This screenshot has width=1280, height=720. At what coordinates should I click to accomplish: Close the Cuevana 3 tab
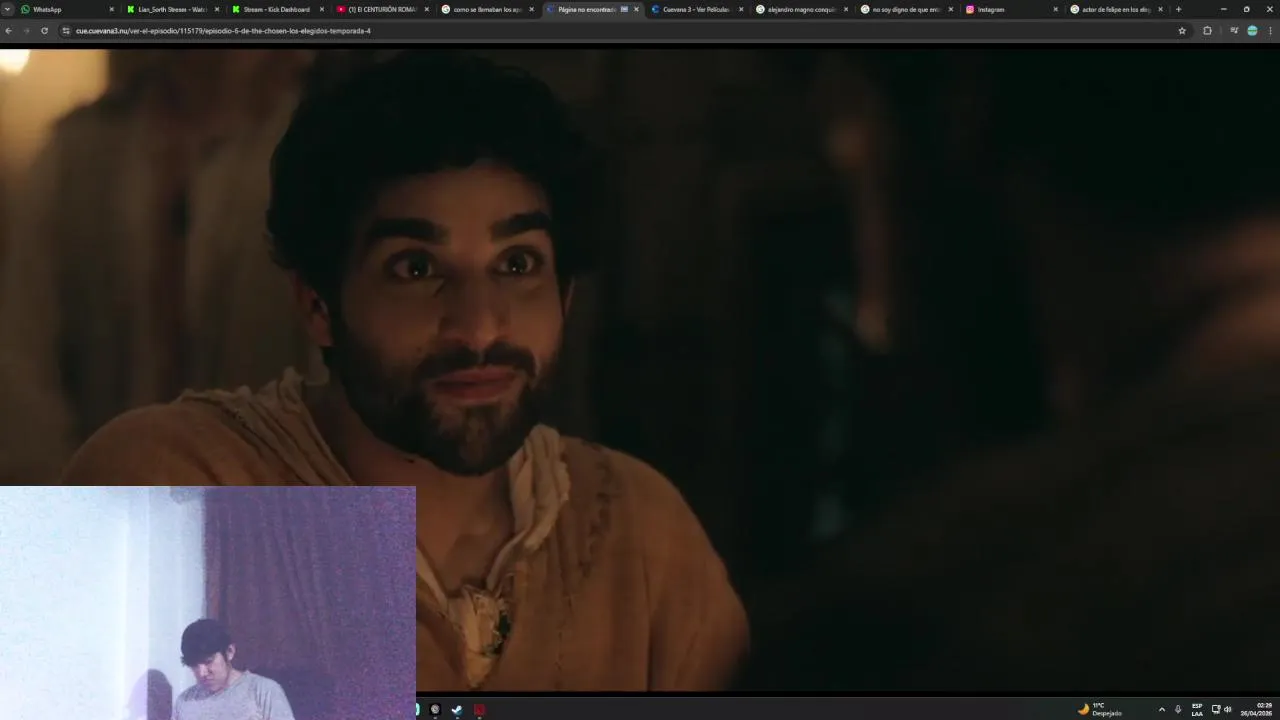point(741,9)
